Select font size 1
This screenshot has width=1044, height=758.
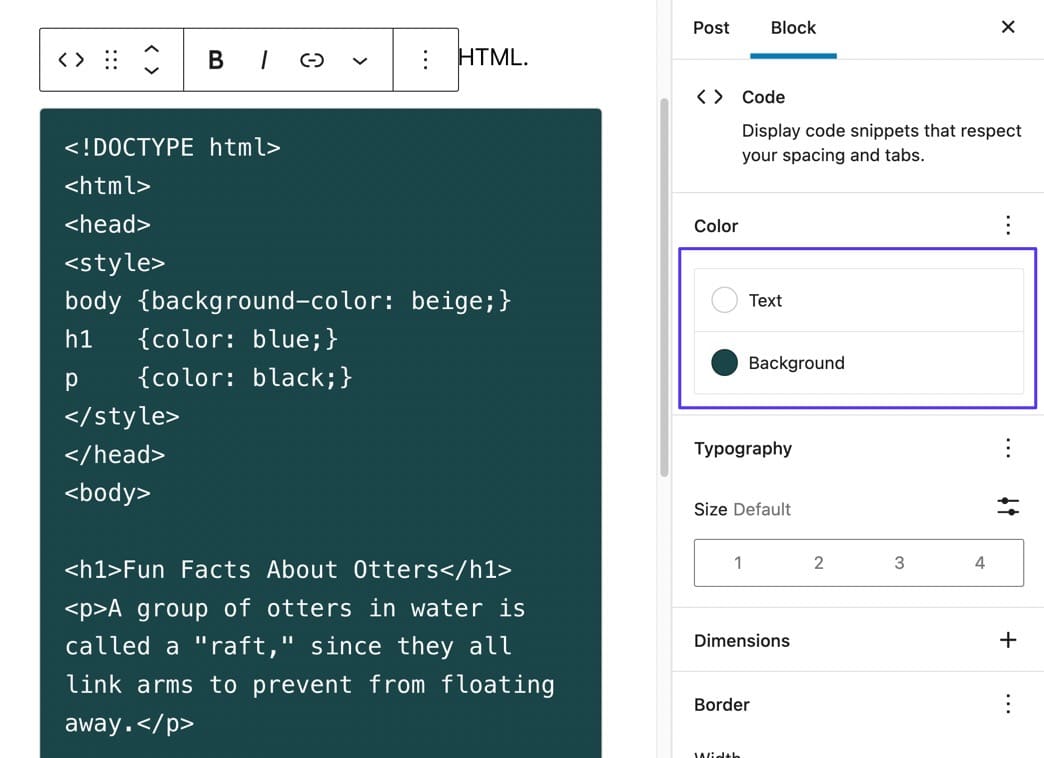click(x=737, y=563)
